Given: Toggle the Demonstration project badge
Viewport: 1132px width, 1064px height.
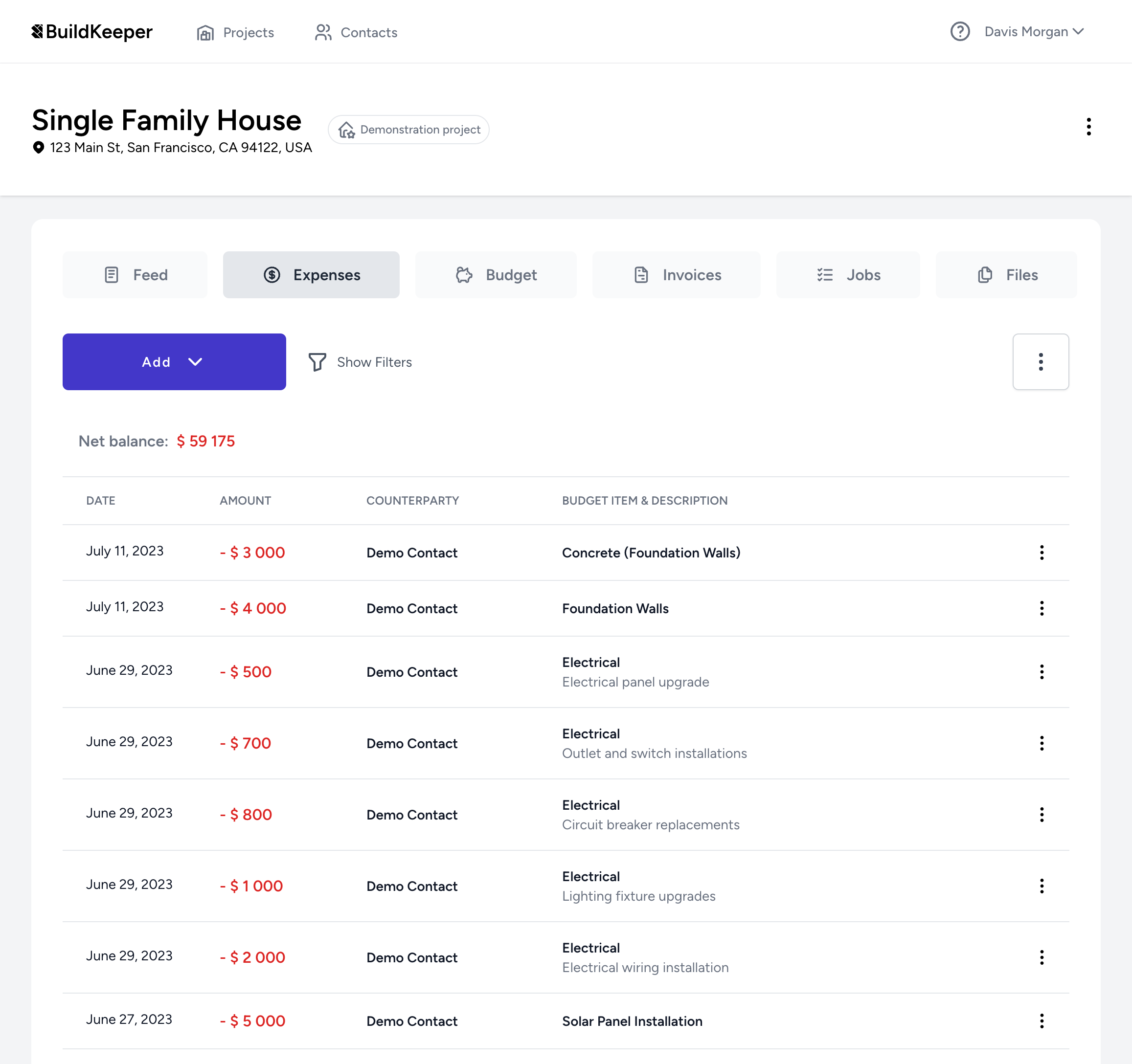Looking at the screenshot, I should (x=409, y=128).
